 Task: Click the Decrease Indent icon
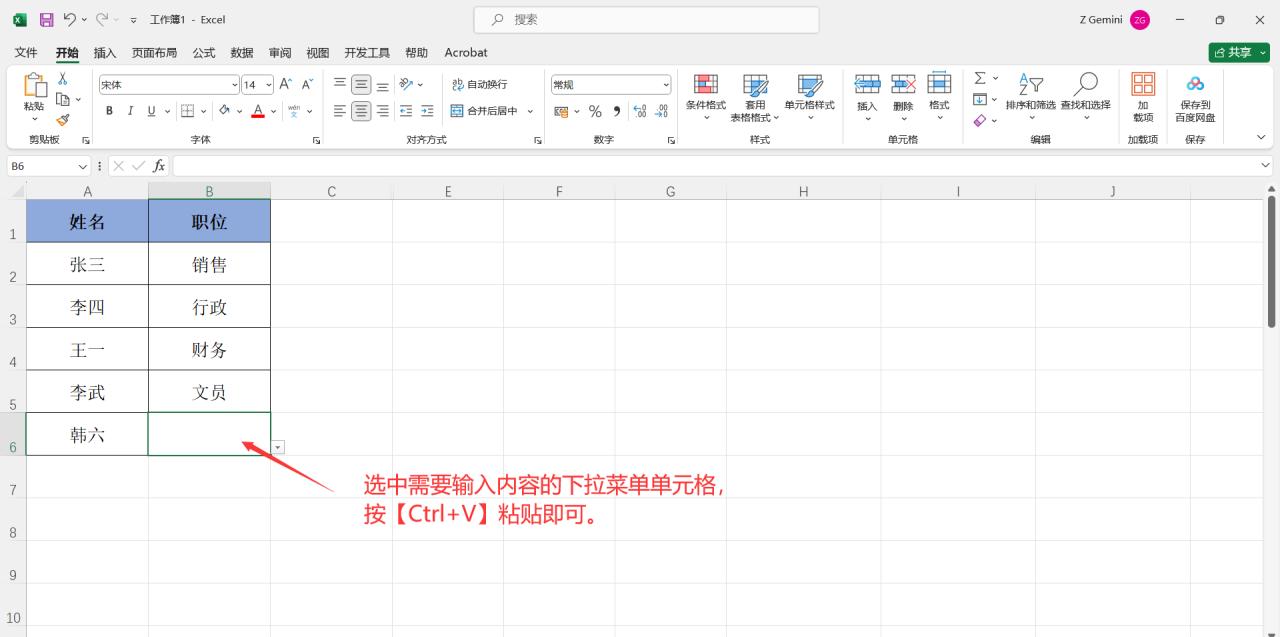pyautogui.click(x=406, y=111)
